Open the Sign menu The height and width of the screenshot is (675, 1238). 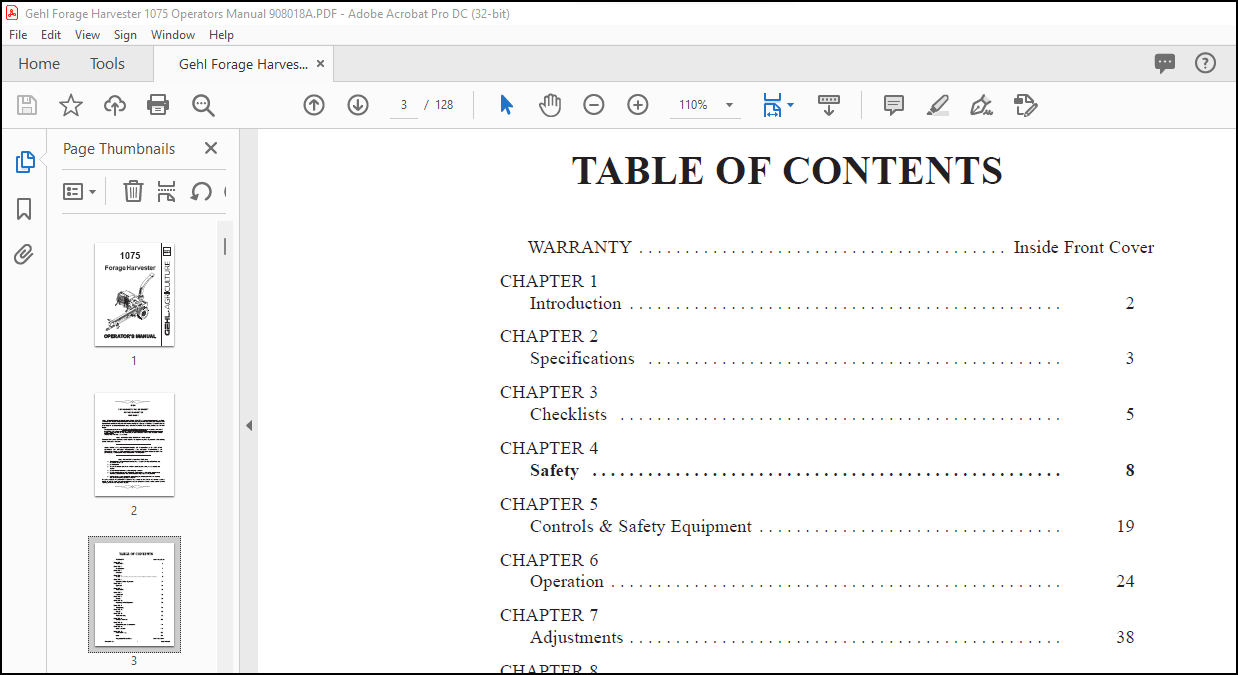point(125,34)
